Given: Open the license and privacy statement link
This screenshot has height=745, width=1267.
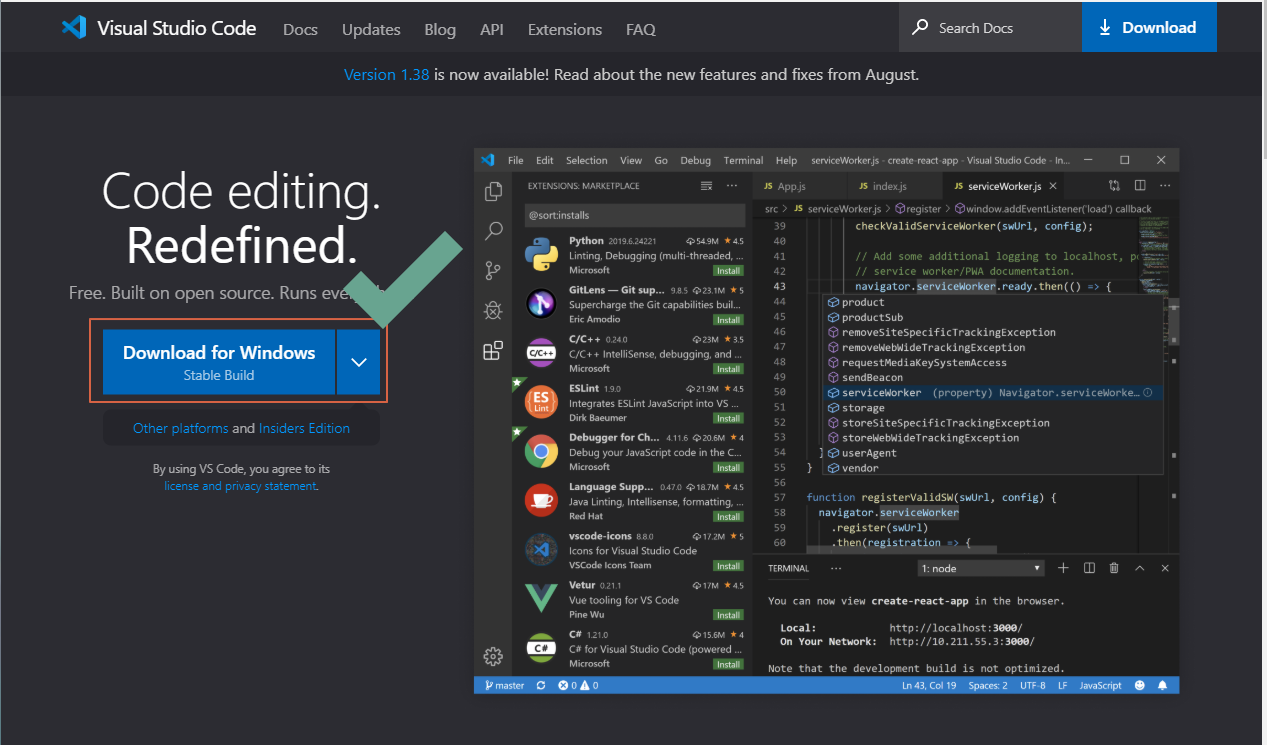Looking at the screenshot, I should (240, 486).
